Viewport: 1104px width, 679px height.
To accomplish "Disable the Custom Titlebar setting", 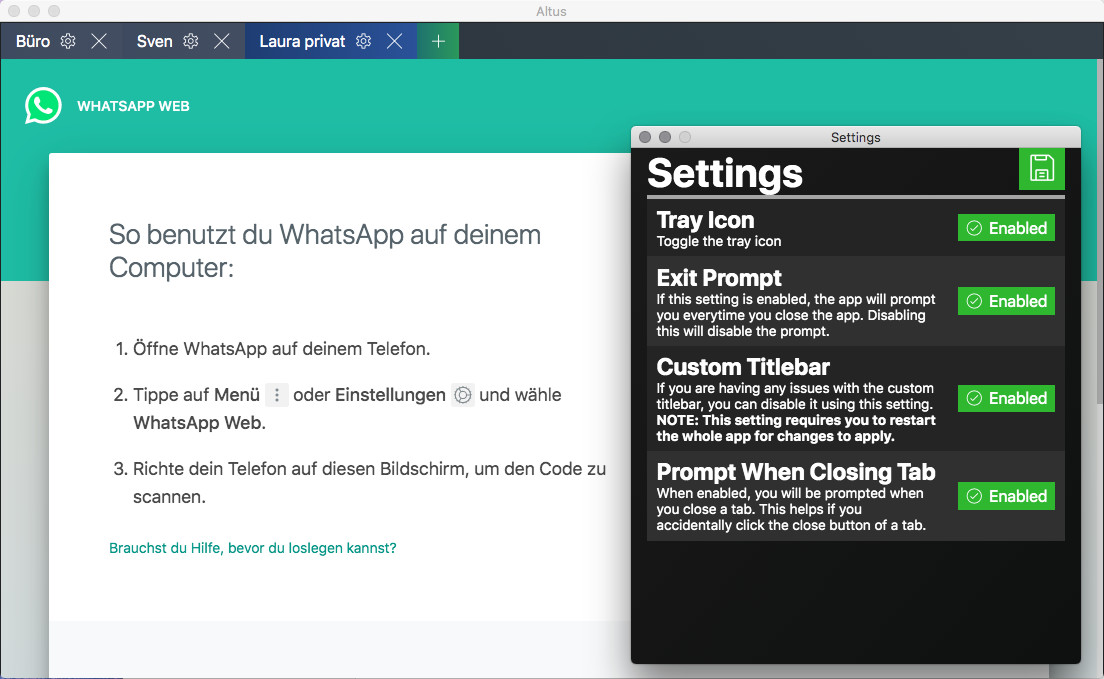I will point(1006,398).
